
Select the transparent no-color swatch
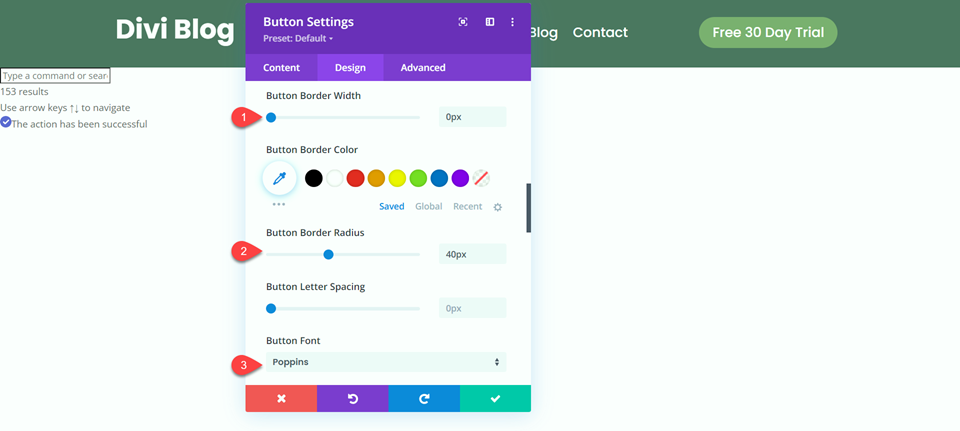pyautogui.click(x=481, y=178)
